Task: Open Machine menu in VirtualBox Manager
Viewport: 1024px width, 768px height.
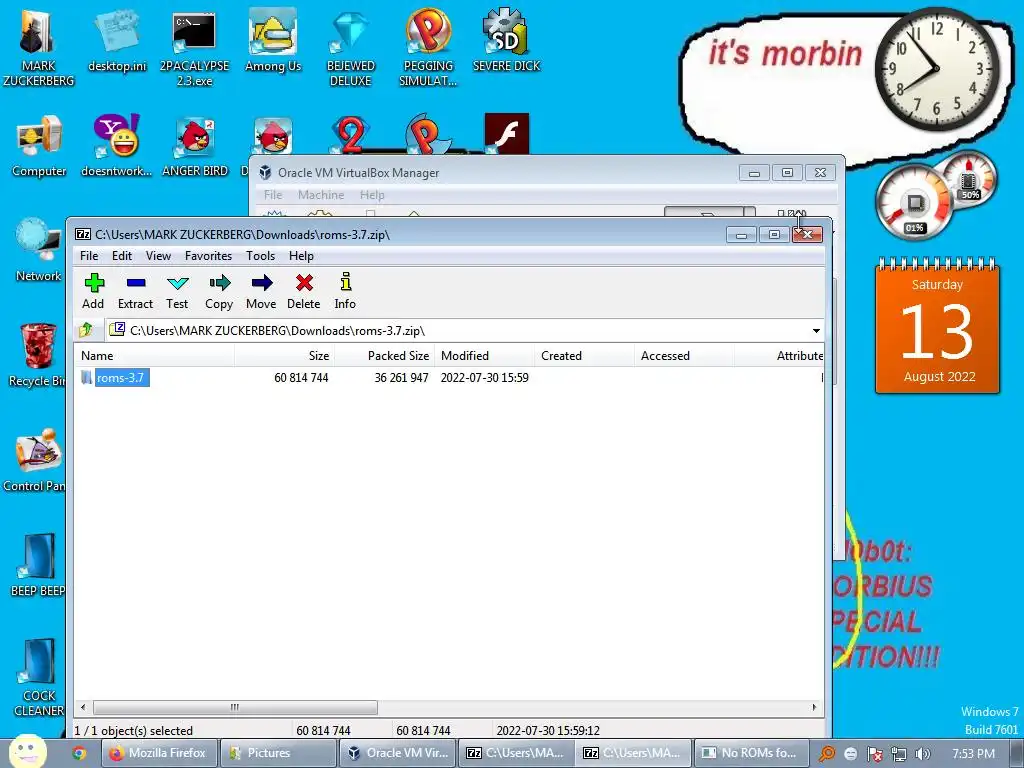Action: click(321, 195)
